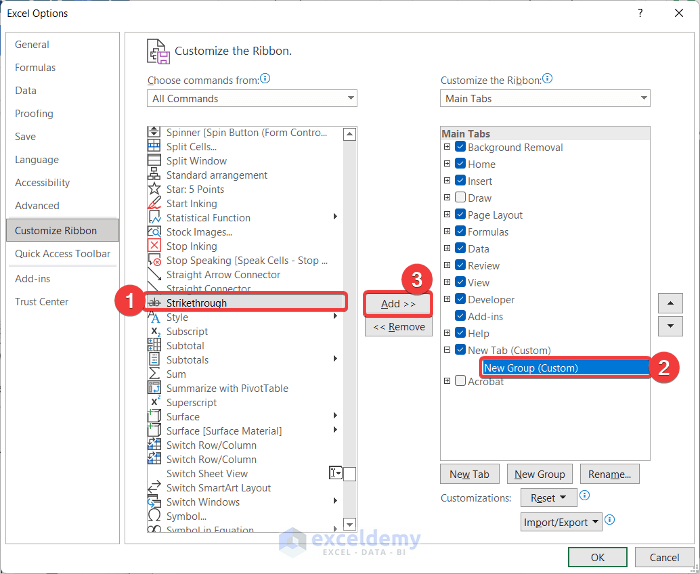The image size is (700, 574).
Task: Click the Subtotals icon
Action: point(154,359)
